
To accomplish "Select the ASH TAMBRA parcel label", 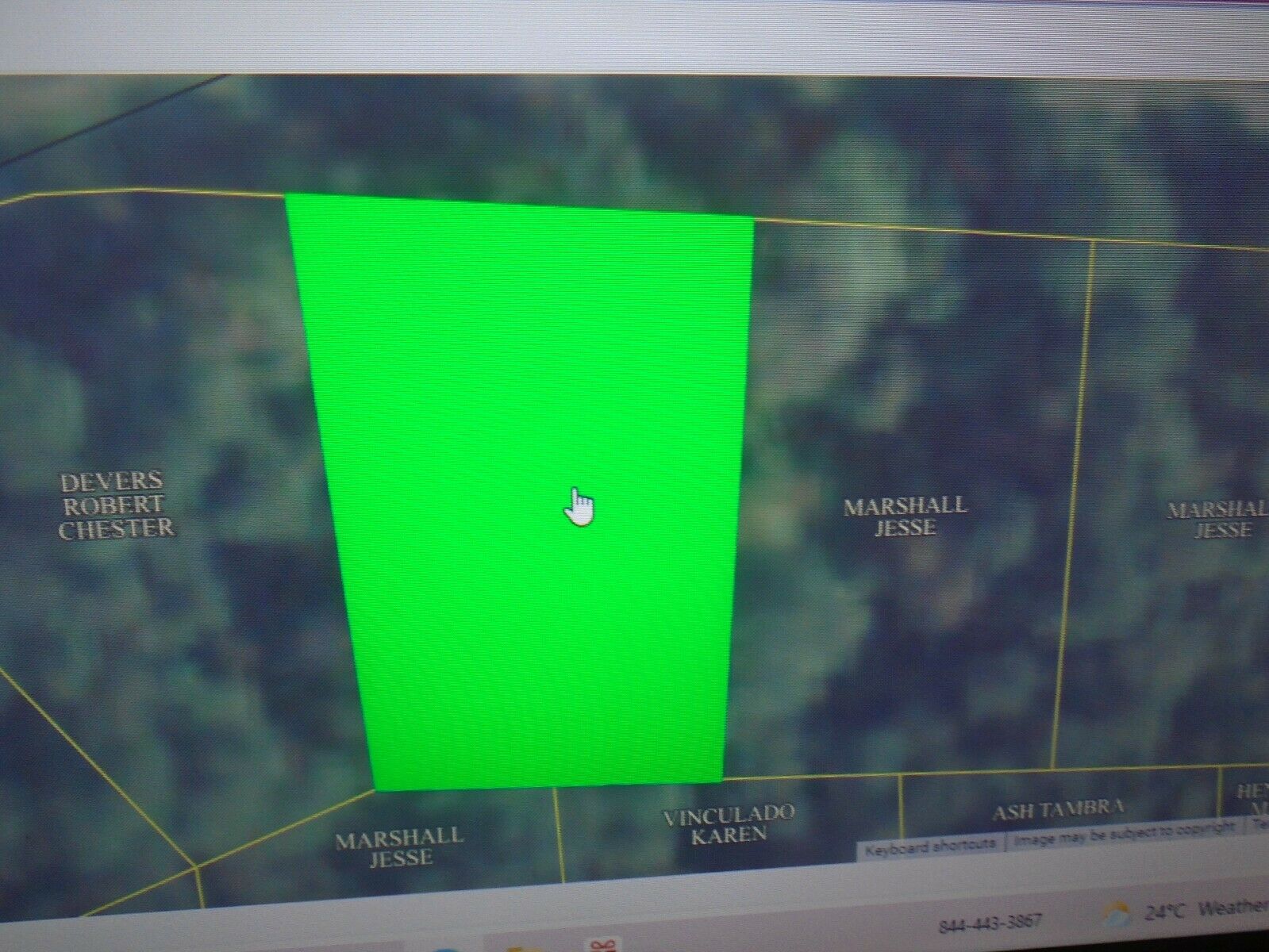I will [x=1058, y=810].
